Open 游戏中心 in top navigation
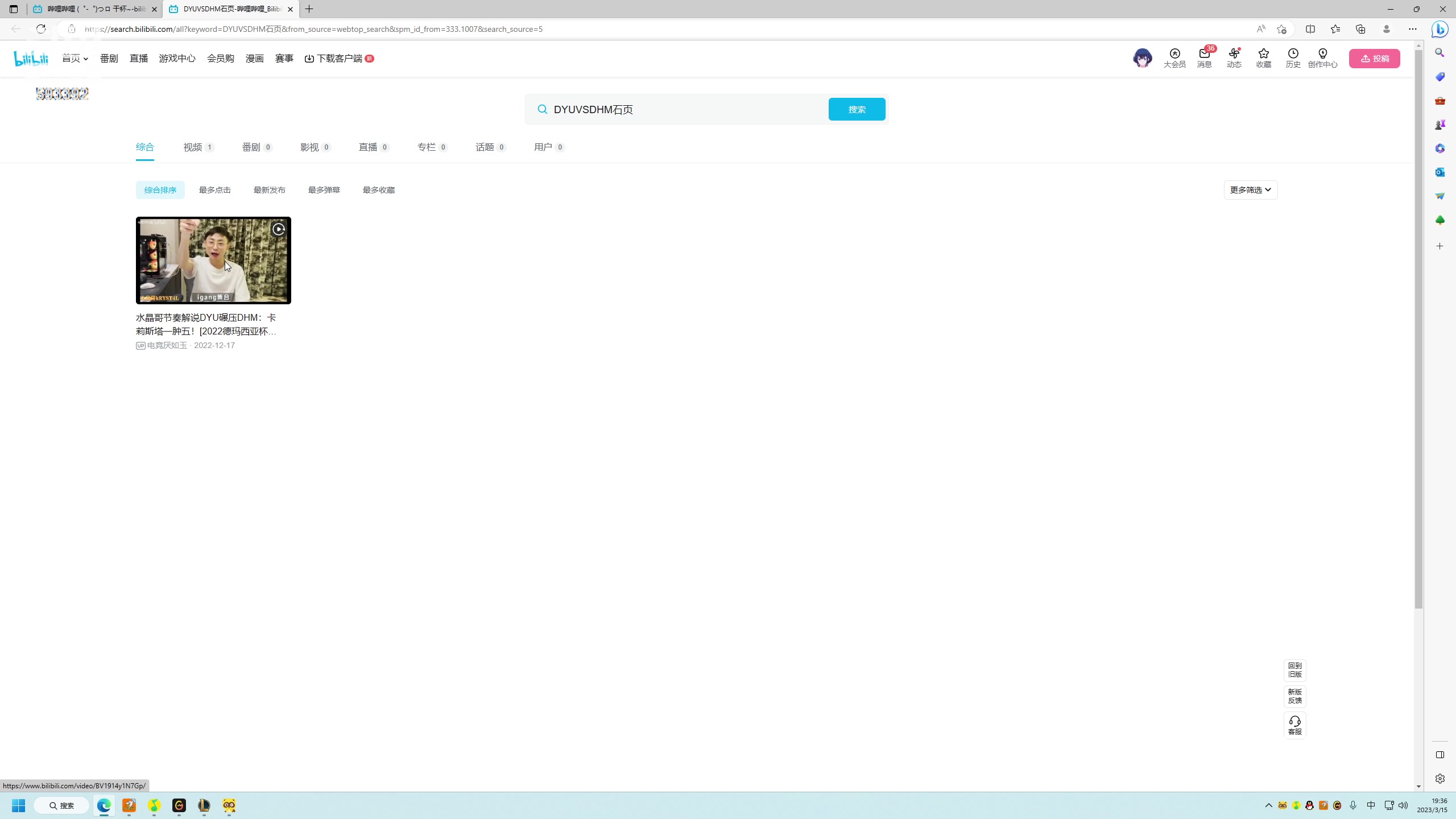1456x819 pixels. 177,58
